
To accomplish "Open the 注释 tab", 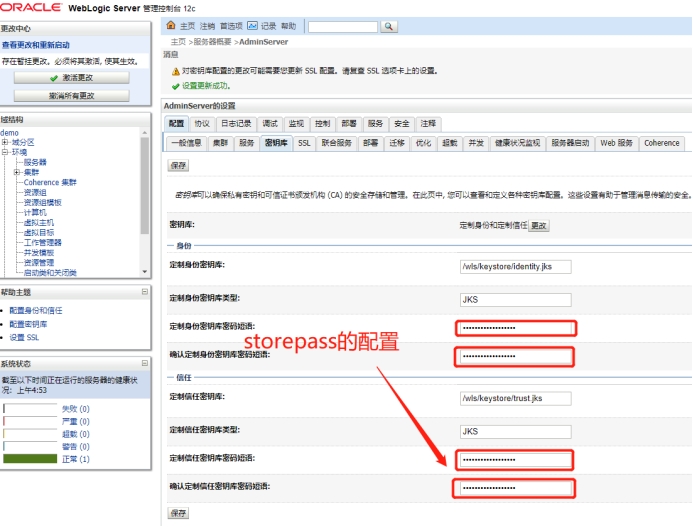I will point(428,124).
